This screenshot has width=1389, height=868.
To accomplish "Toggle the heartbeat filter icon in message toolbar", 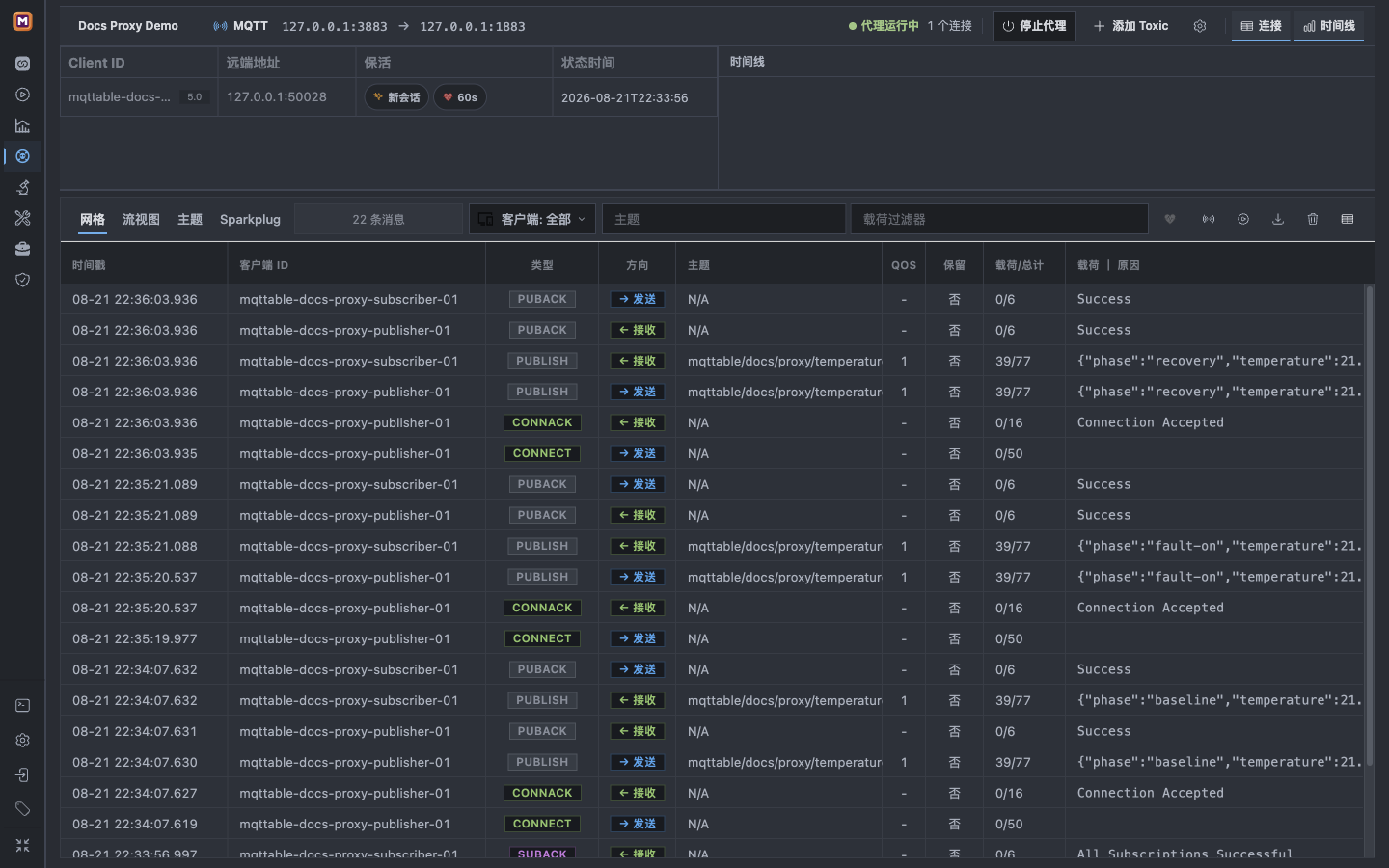I will [1170, 219].
